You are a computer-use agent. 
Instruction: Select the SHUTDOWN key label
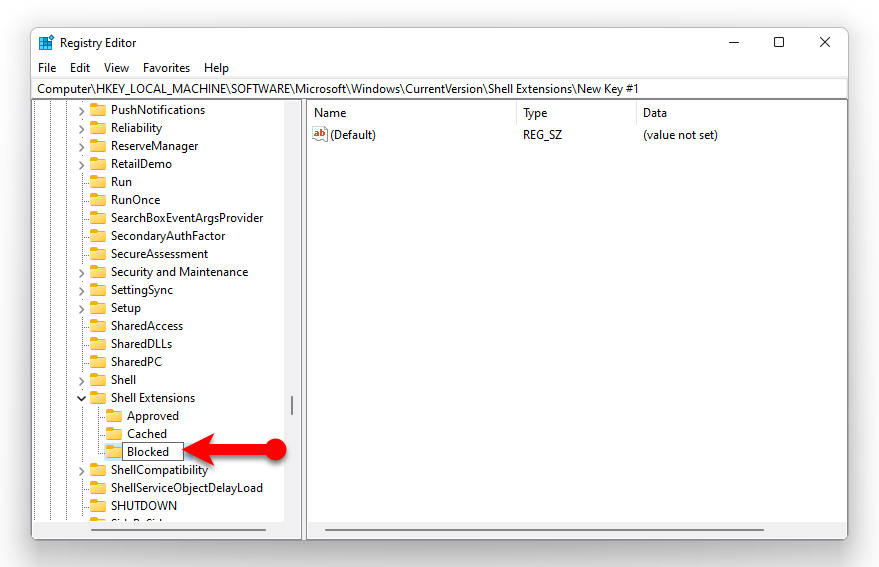[x=144, y=506]
